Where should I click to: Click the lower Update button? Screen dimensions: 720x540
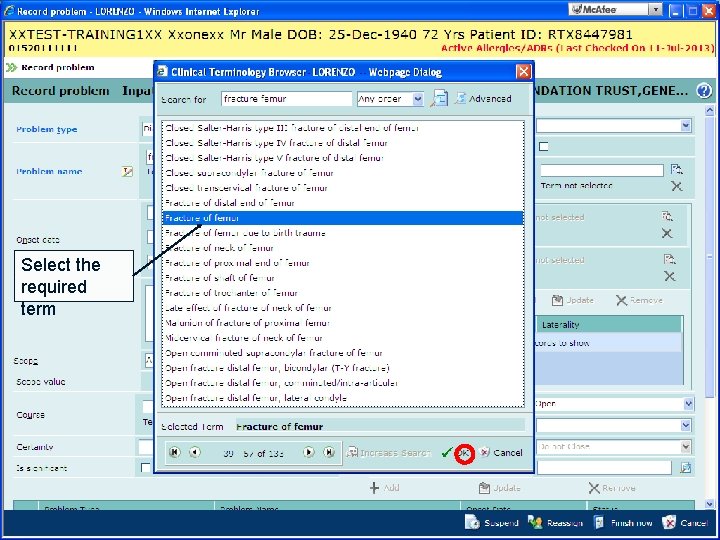coord(500,488)
